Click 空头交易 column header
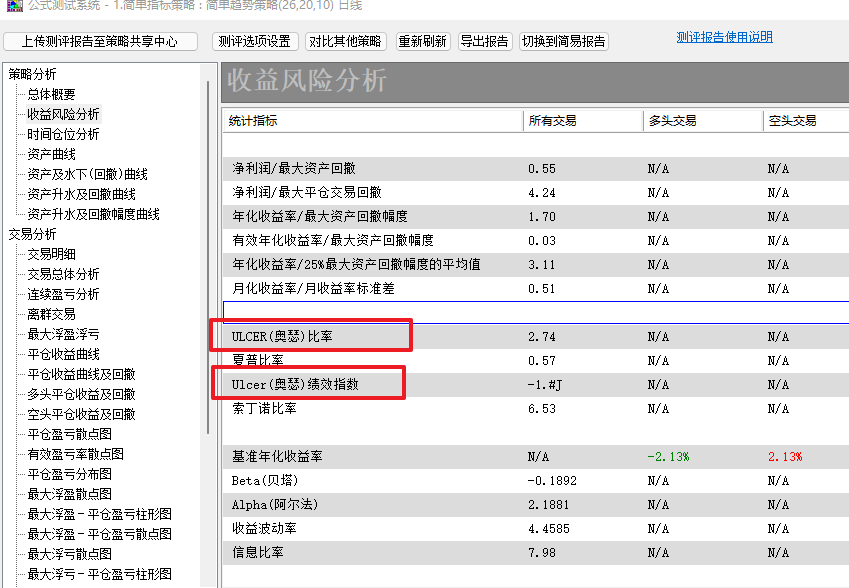 pos(806,121)
